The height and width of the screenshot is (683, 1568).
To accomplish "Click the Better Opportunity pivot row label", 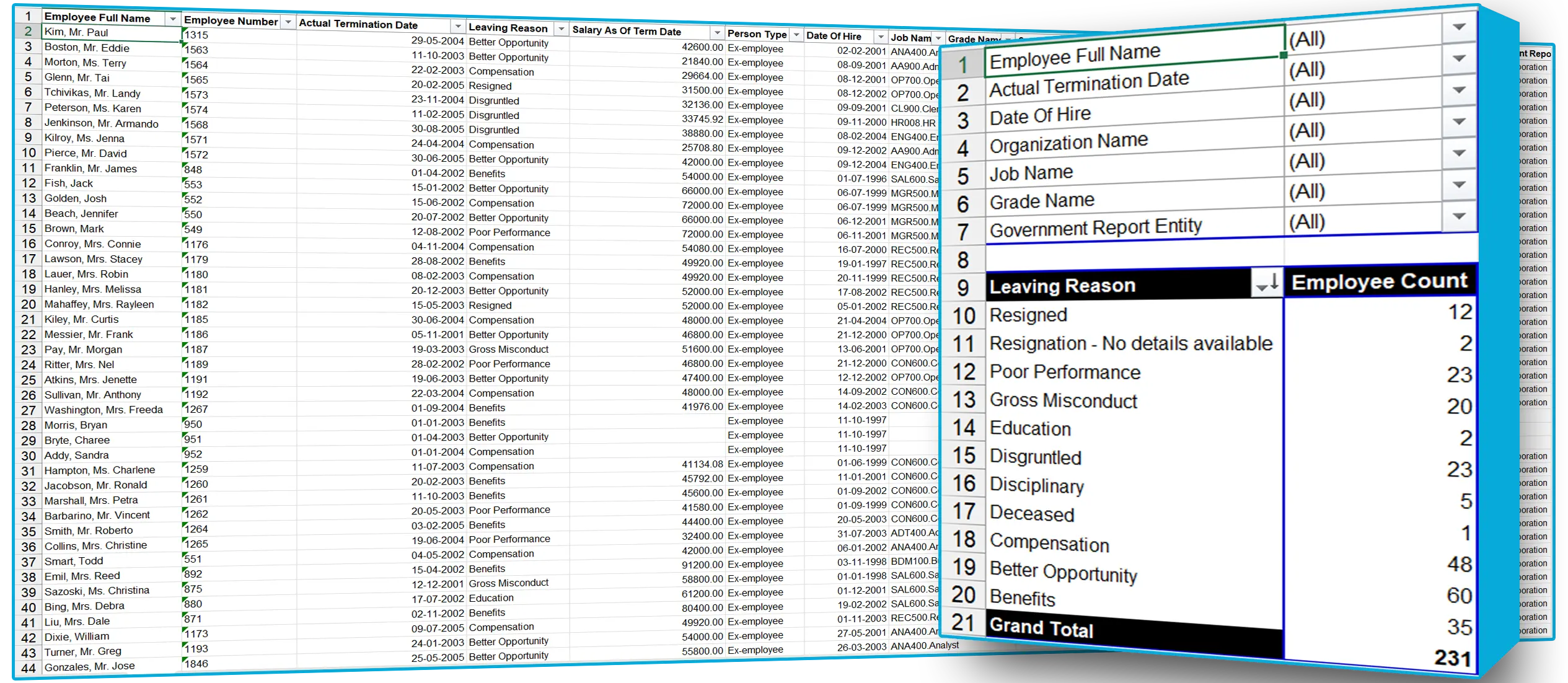I will click(1063, 572).
